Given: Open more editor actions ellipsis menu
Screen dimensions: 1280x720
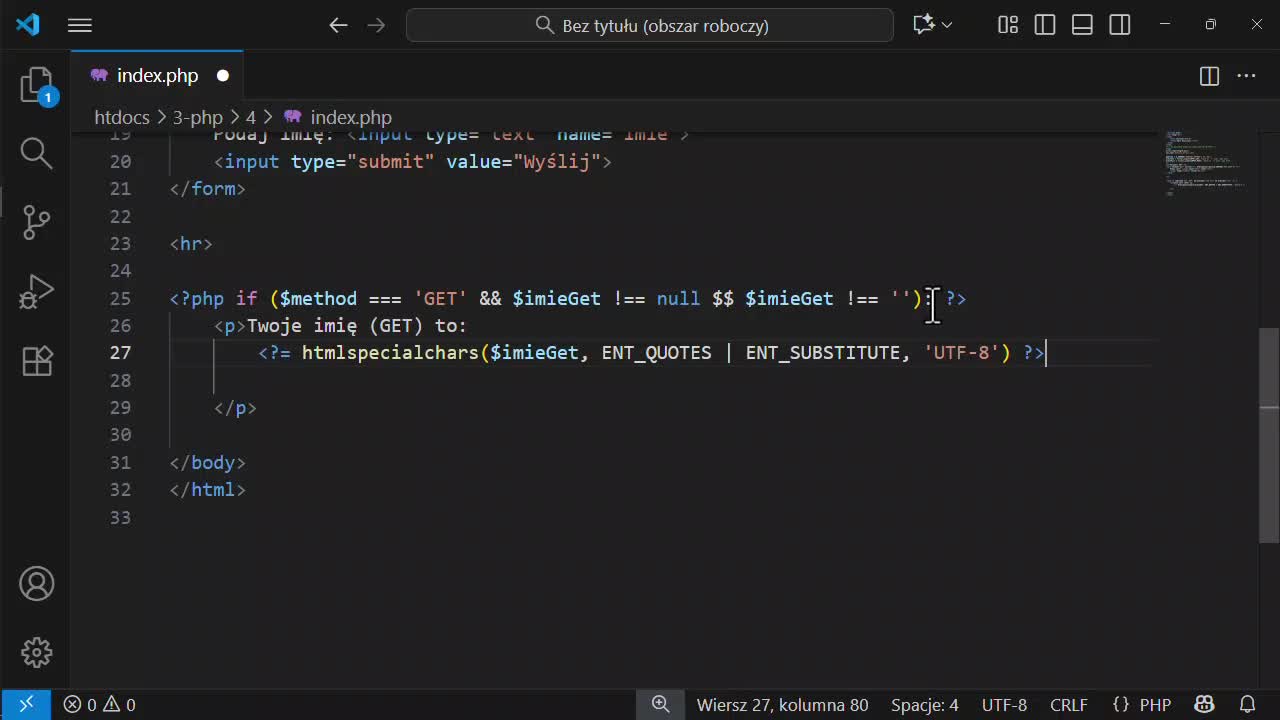Looking at the screenshot, I should pos(1246,76).
